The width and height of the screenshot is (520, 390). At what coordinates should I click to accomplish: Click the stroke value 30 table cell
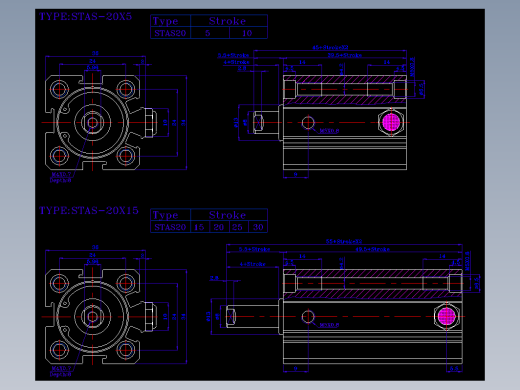pos(258,227)
